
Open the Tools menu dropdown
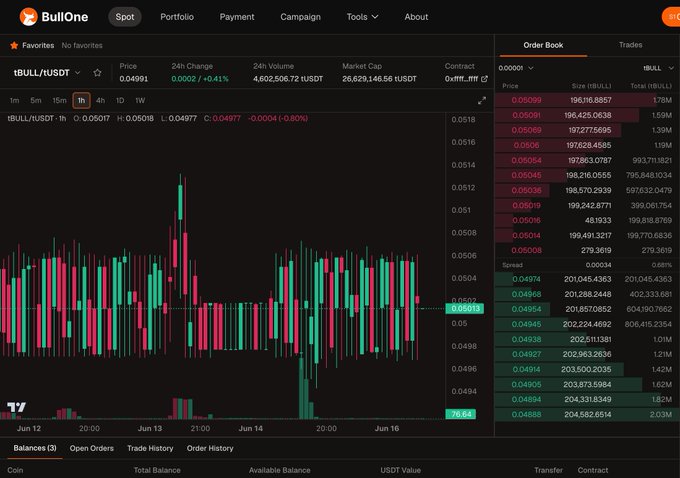click(x=362, y=17)
